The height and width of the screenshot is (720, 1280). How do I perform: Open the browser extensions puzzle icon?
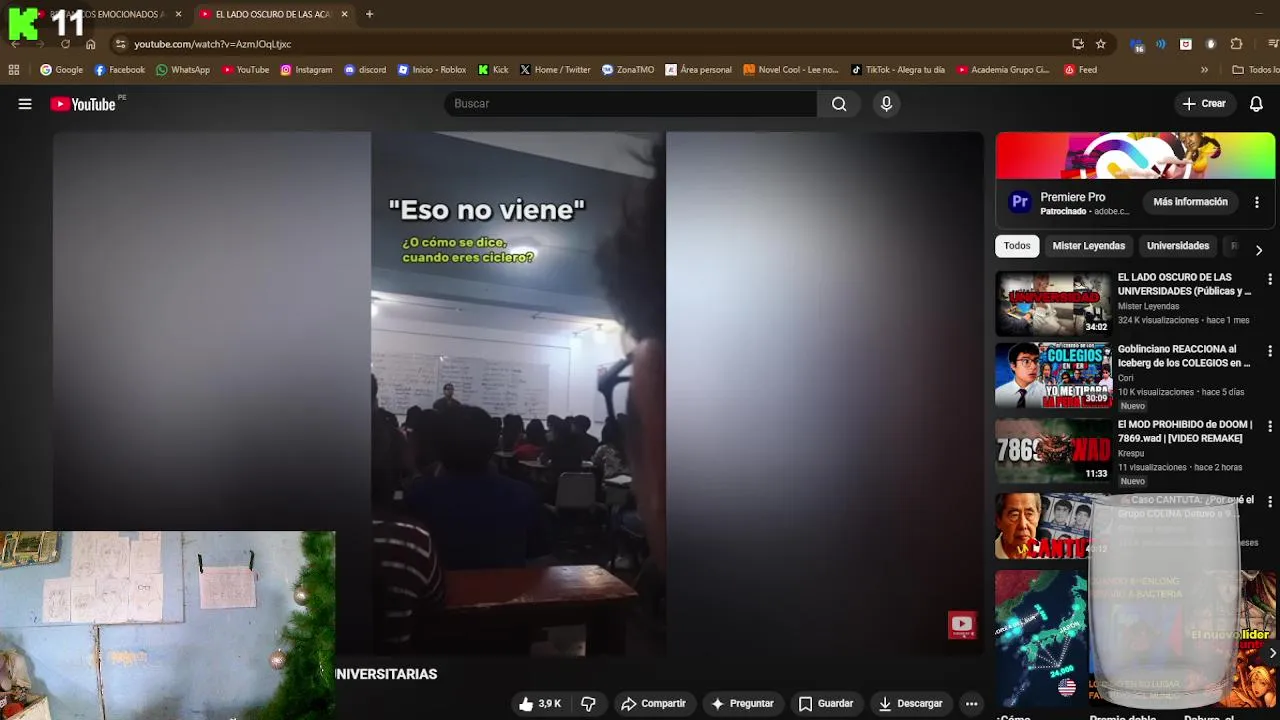1236,44
